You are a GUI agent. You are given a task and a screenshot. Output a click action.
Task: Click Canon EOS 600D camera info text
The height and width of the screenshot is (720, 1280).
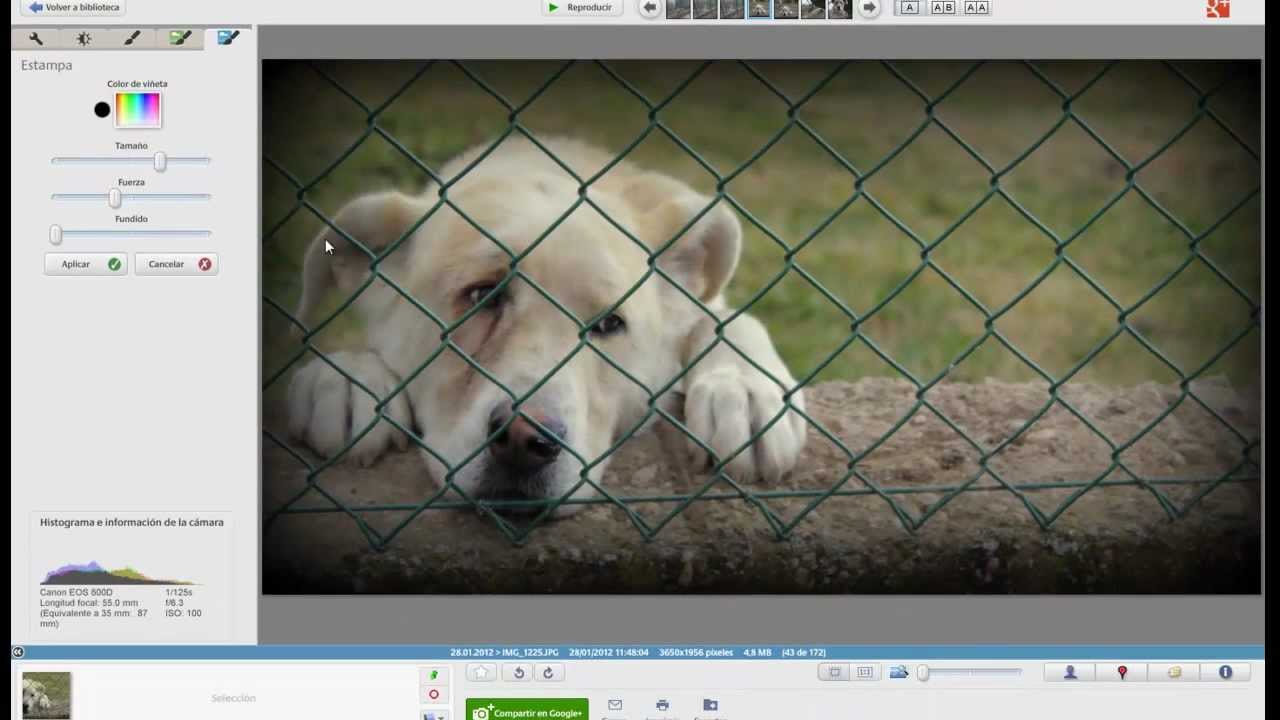(x=76, y=593)
